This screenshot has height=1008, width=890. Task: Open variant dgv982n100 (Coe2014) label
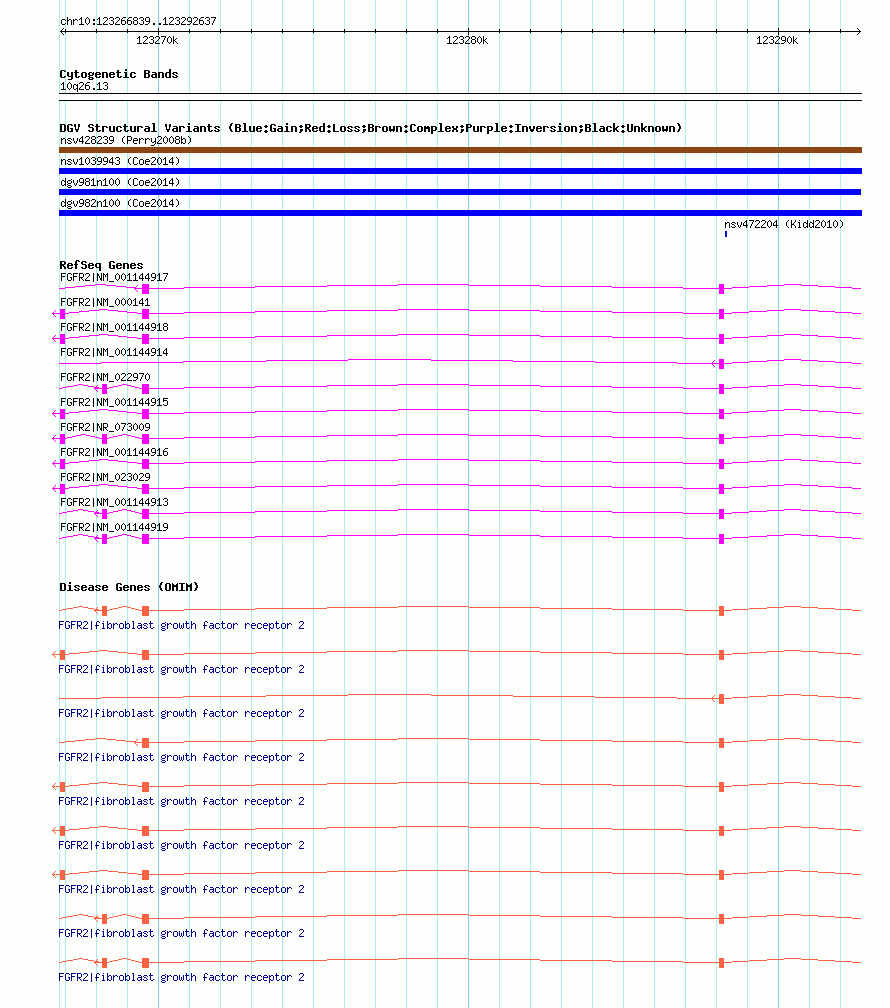[120, 203]
